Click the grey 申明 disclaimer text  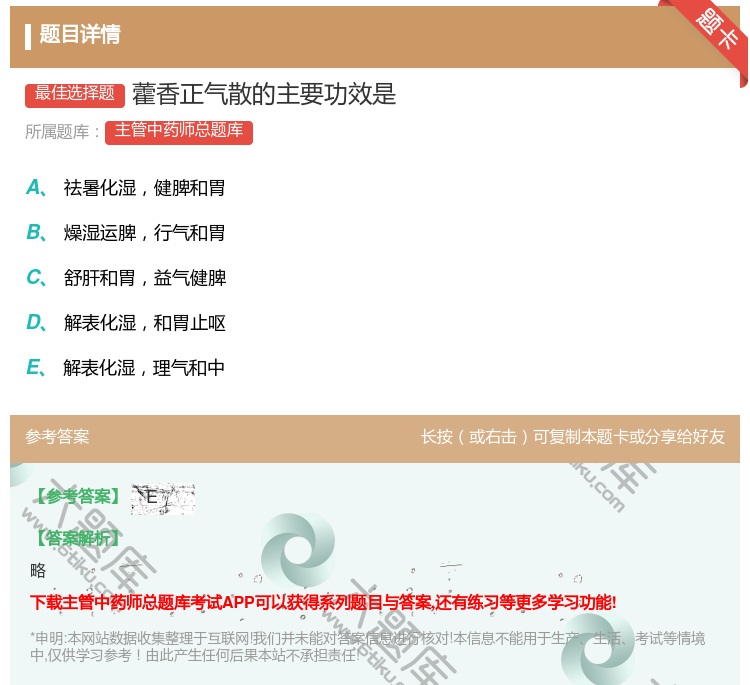[x=367, y=647]
